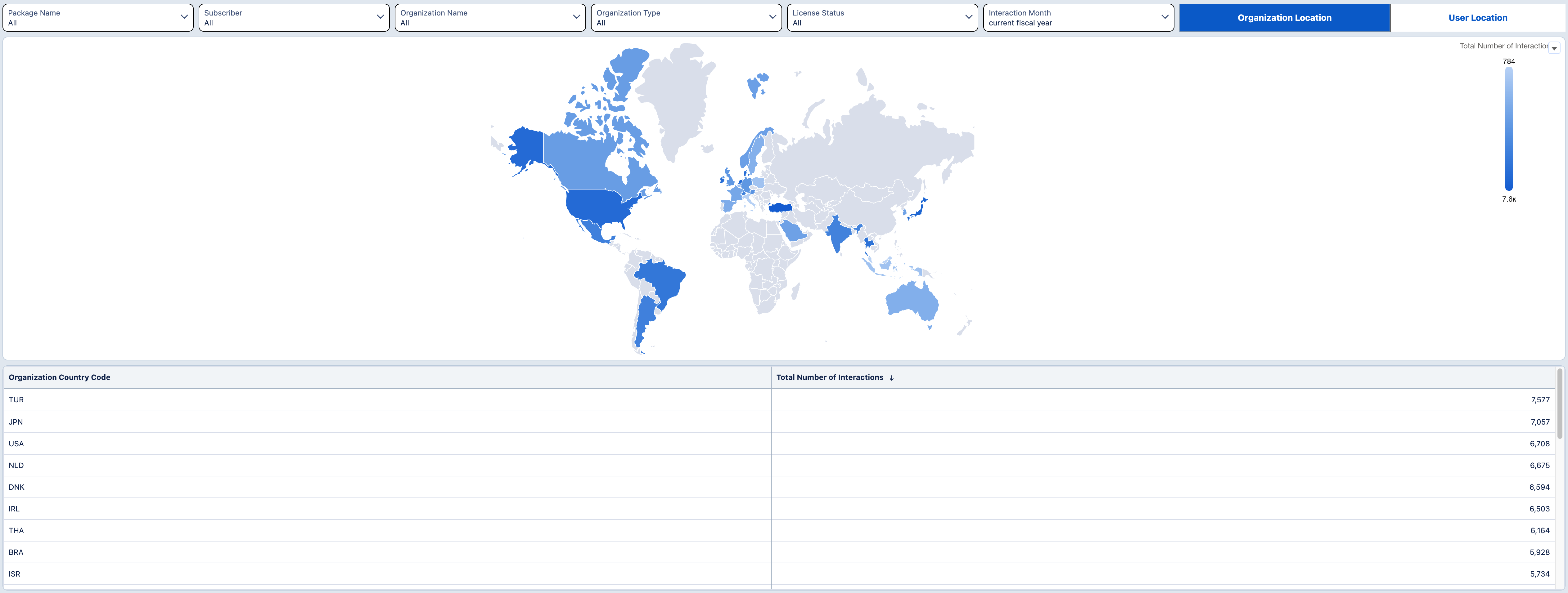Switch to the Organization Location tab

coord(1284,18)
